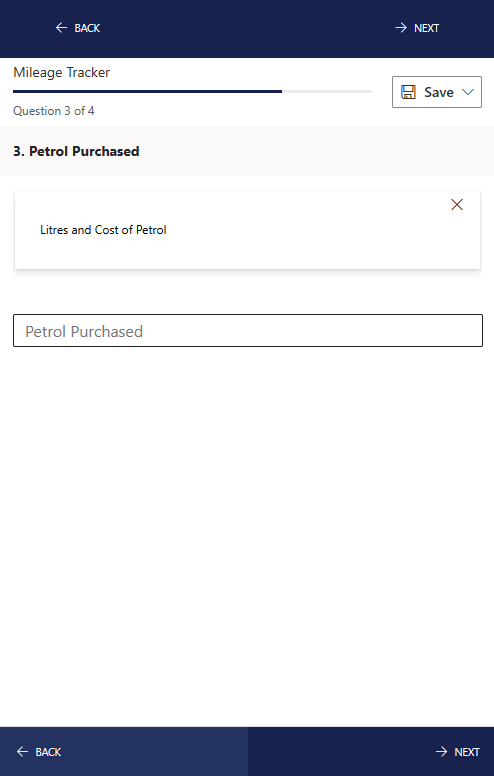
Task: Click the top BACK arrow icon
Action: 61,28
